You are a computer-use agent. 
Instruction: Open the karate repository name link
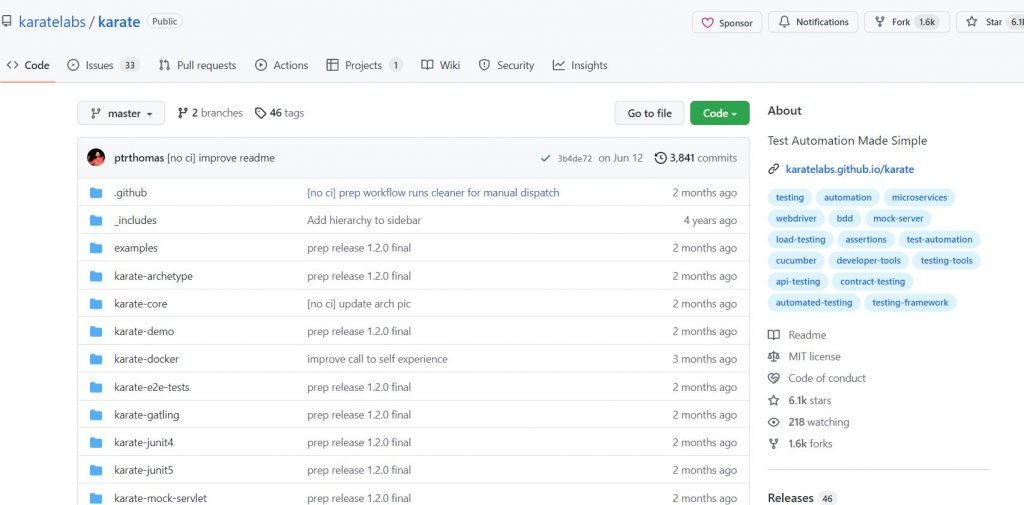119,22
